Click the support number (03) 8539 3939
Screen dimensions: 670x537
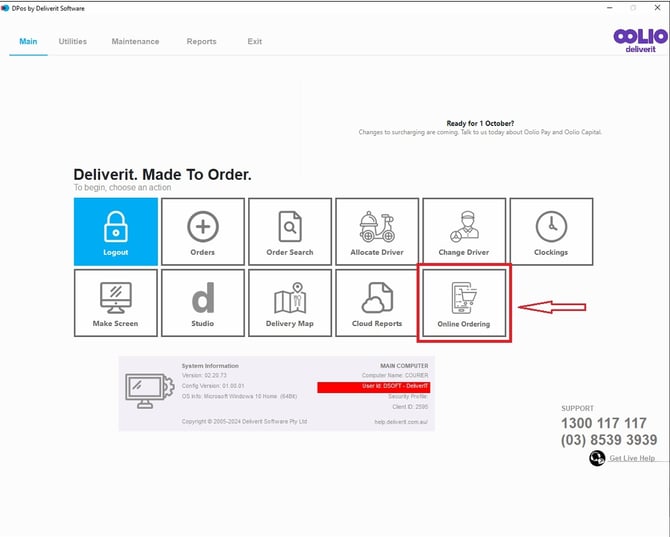click(609, 440)
